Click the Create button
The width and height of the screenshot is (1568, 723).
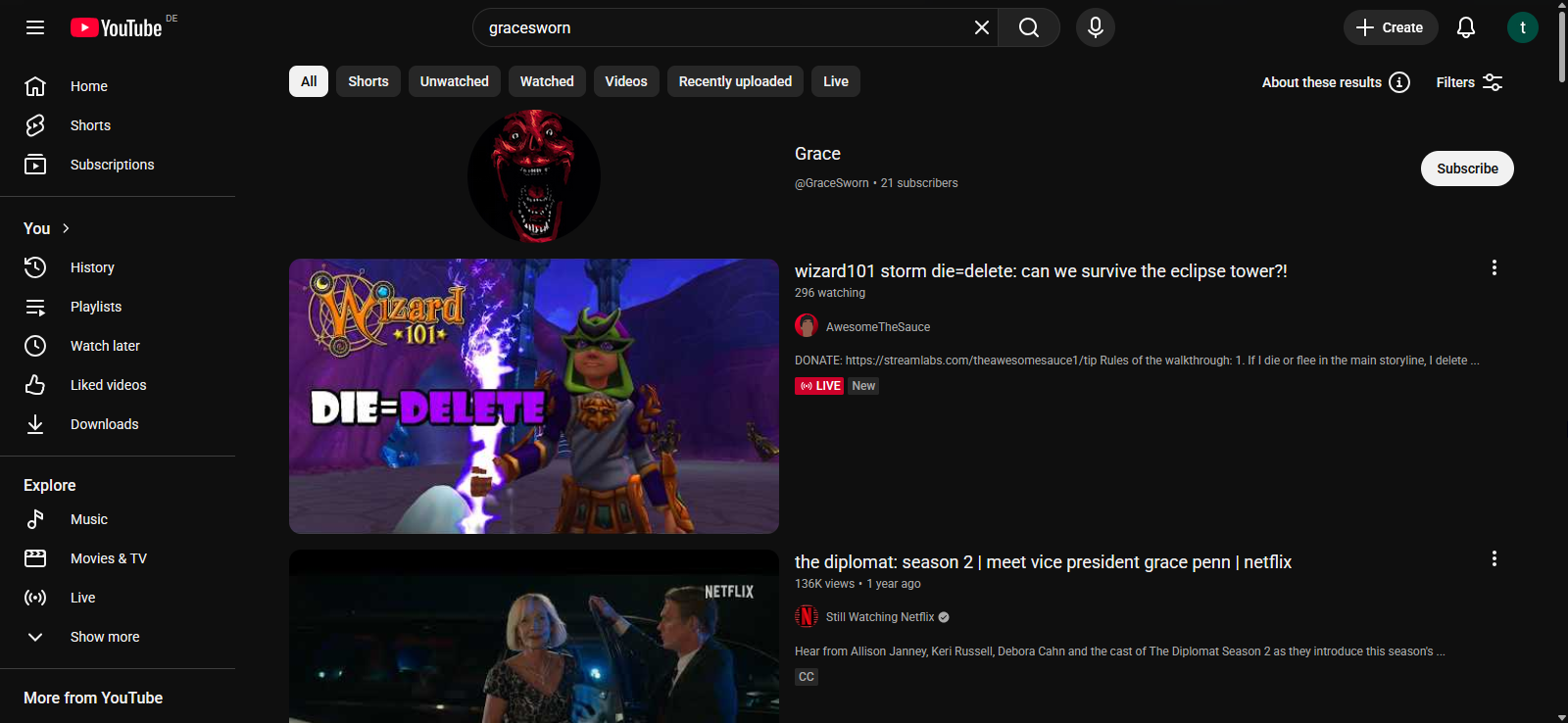[x=1391, y=27]
